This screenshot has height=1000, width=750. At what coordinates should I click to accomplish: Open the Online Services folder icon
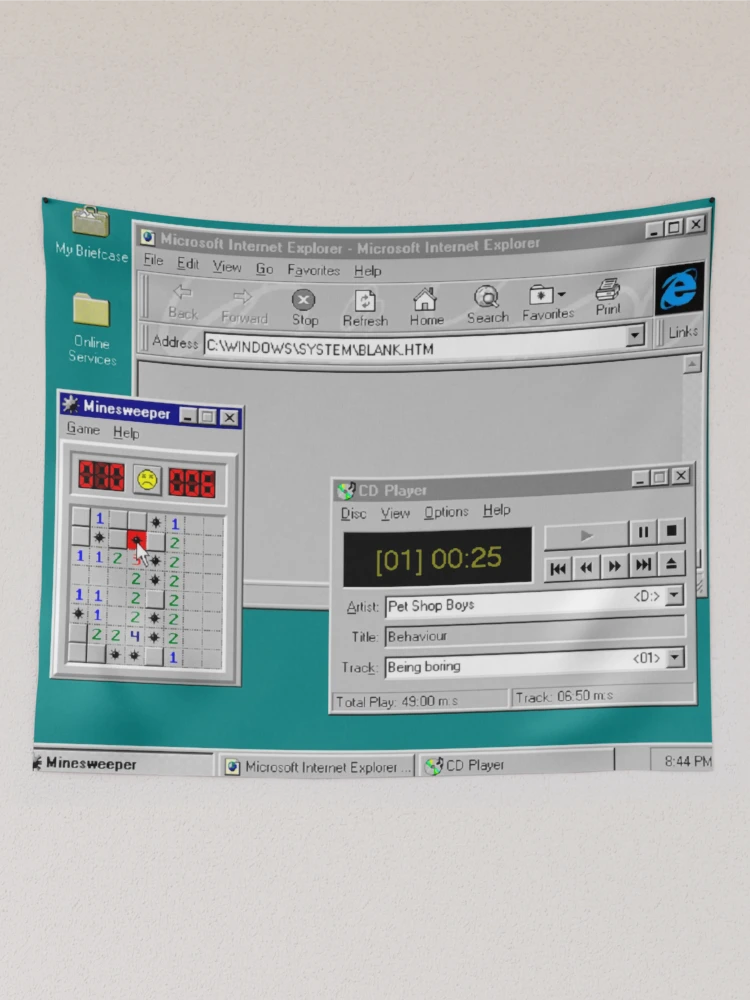tap(91, 309)
